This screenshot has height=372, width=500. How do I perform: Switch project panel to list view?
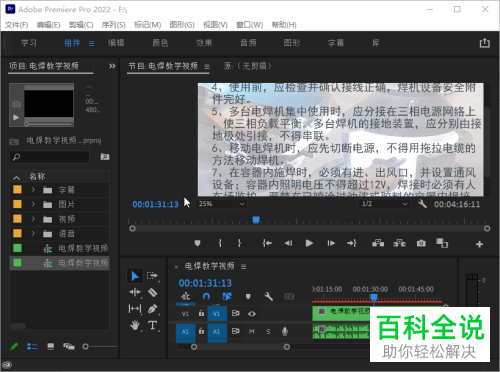32,347
